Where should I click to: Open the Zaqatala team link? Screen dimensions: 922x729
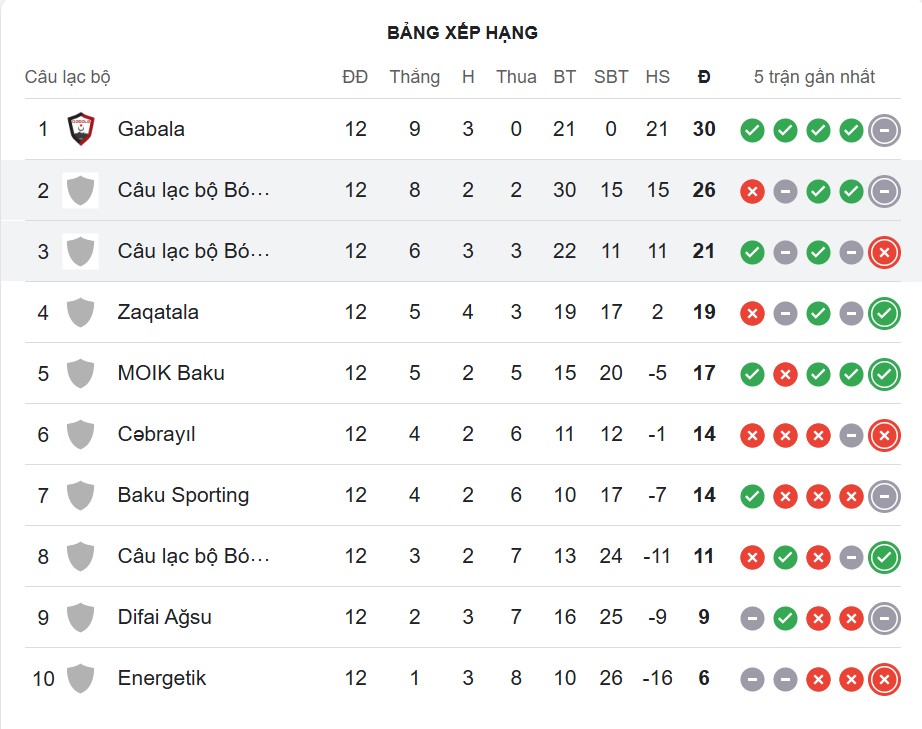pyautogui.click(x=158, y=312)
